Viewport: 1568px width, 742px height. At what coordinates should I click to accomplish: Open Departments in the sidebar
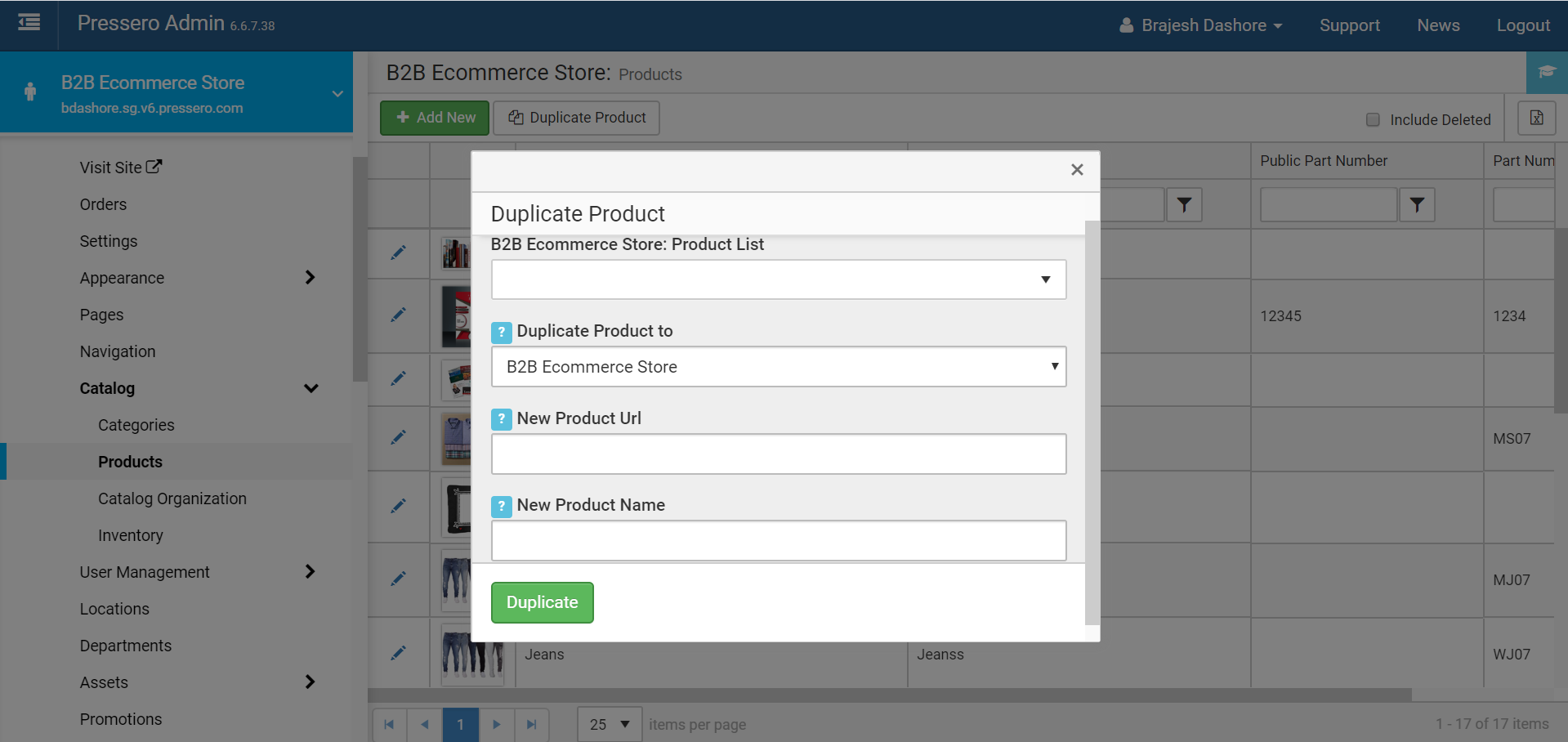click(x=126, y=646)
